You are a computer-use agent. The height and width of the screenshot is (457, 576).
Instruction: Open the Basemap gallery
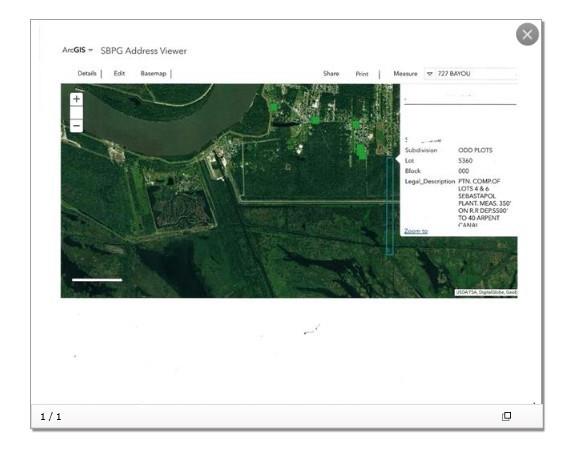pos(154,73)
